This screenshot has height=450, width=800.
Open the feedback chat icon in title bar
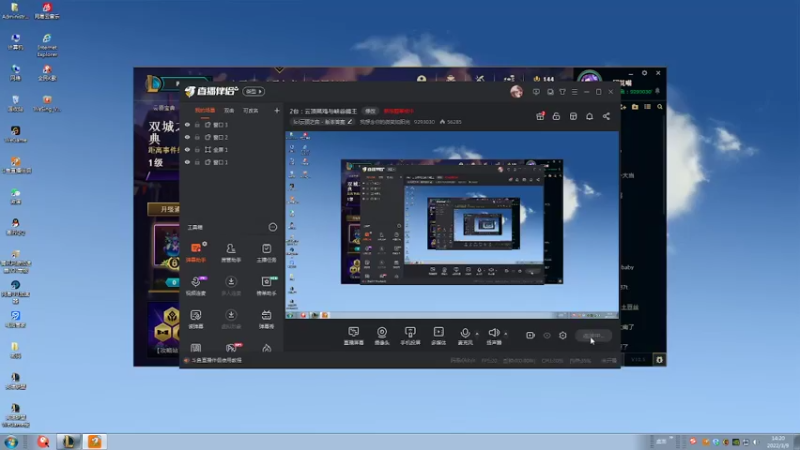pyautogui.click(x=536, y=92)
